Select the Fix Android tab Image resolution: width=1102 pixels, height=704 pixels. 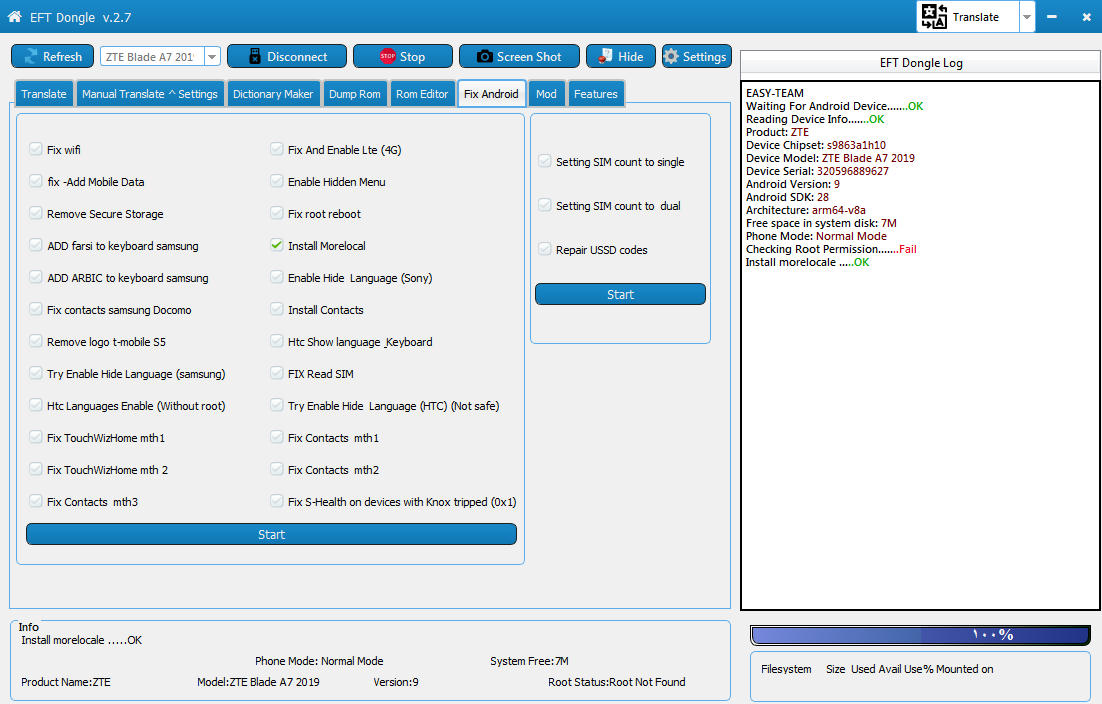[x=491, y=93]
